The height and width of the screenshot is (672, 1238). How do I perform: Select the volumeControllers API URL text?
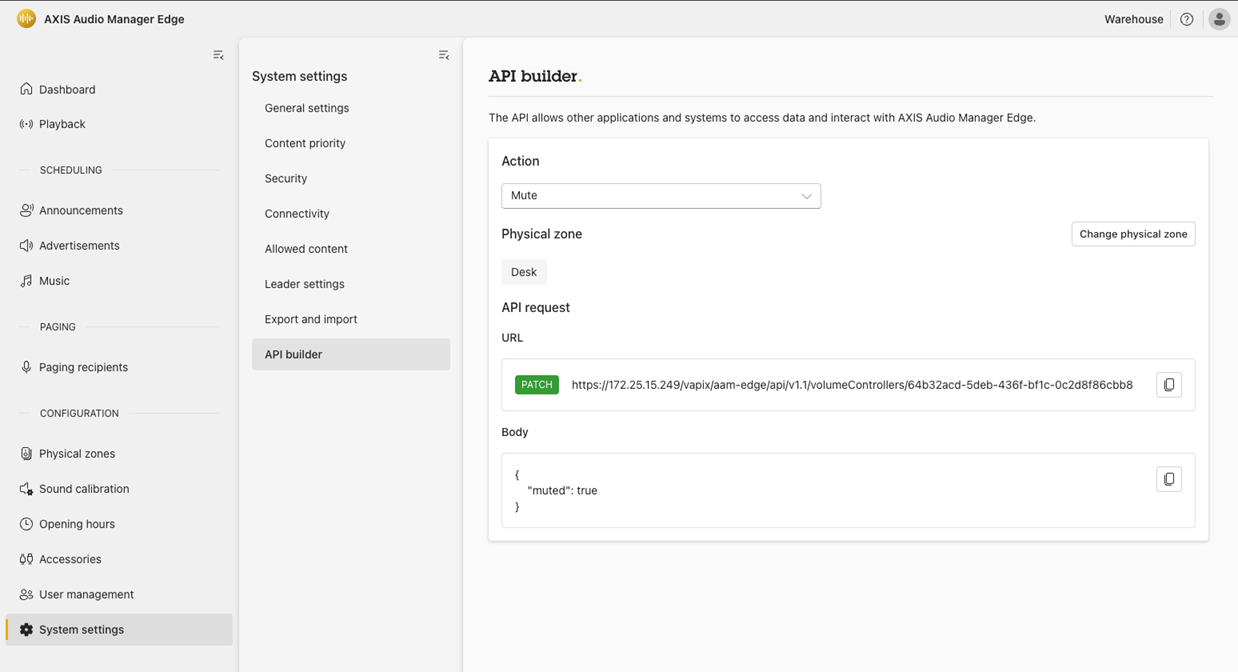click(852, 385)
